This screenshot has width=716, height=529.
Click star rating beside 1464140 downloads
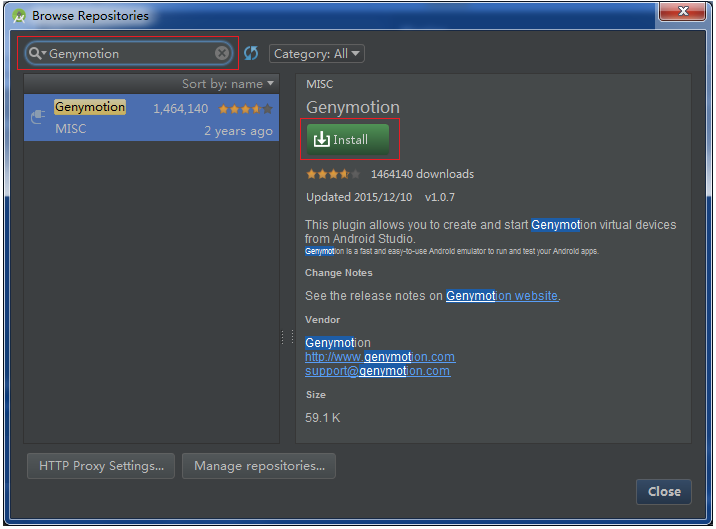point(333,174)
